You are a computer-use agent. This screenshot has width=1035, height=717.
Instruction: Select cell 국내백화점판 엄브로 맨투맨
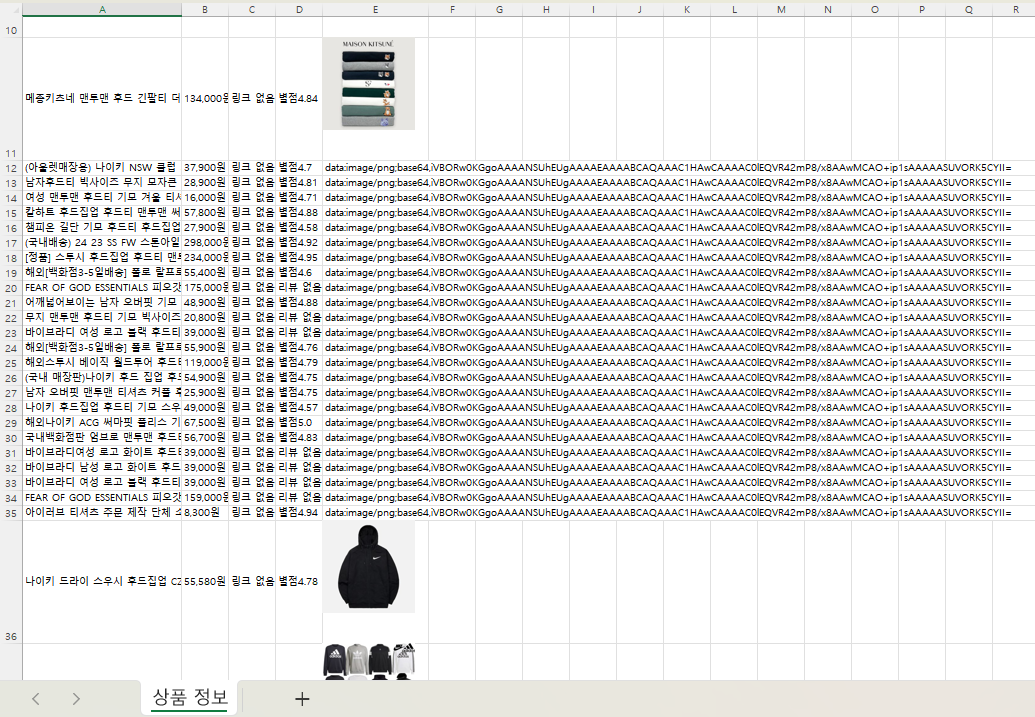point(102,438)
